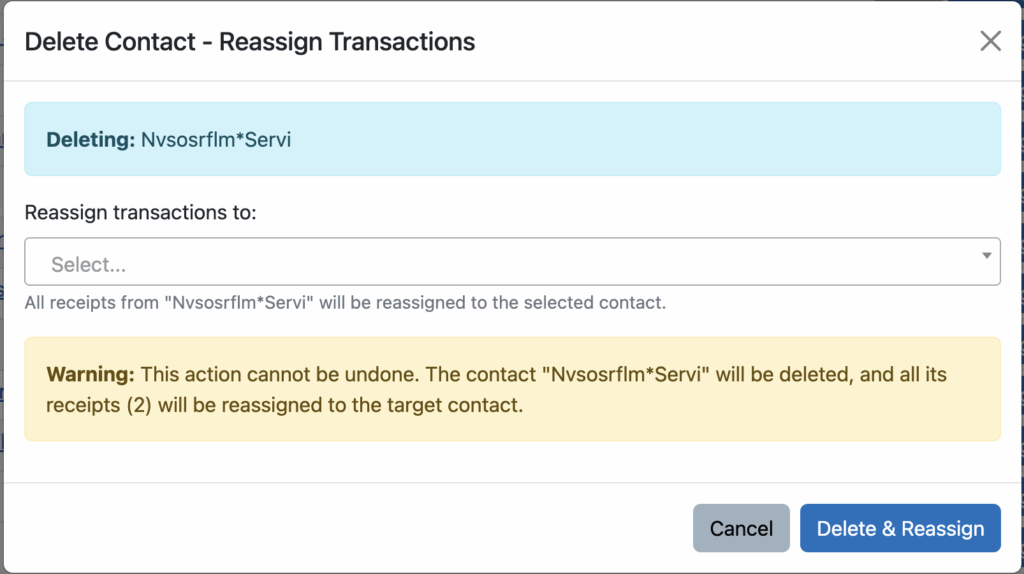This screenshot has height=574, width=1024.
Task: Click empty footer area left of Cancel
Action: point(350,528)
